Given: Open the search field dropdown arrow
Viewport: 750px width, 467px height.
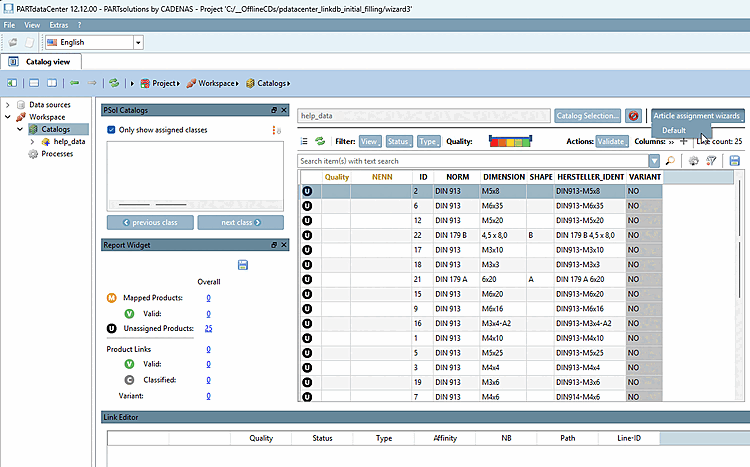Looking at the screenshot, I should tap(654, 161).
